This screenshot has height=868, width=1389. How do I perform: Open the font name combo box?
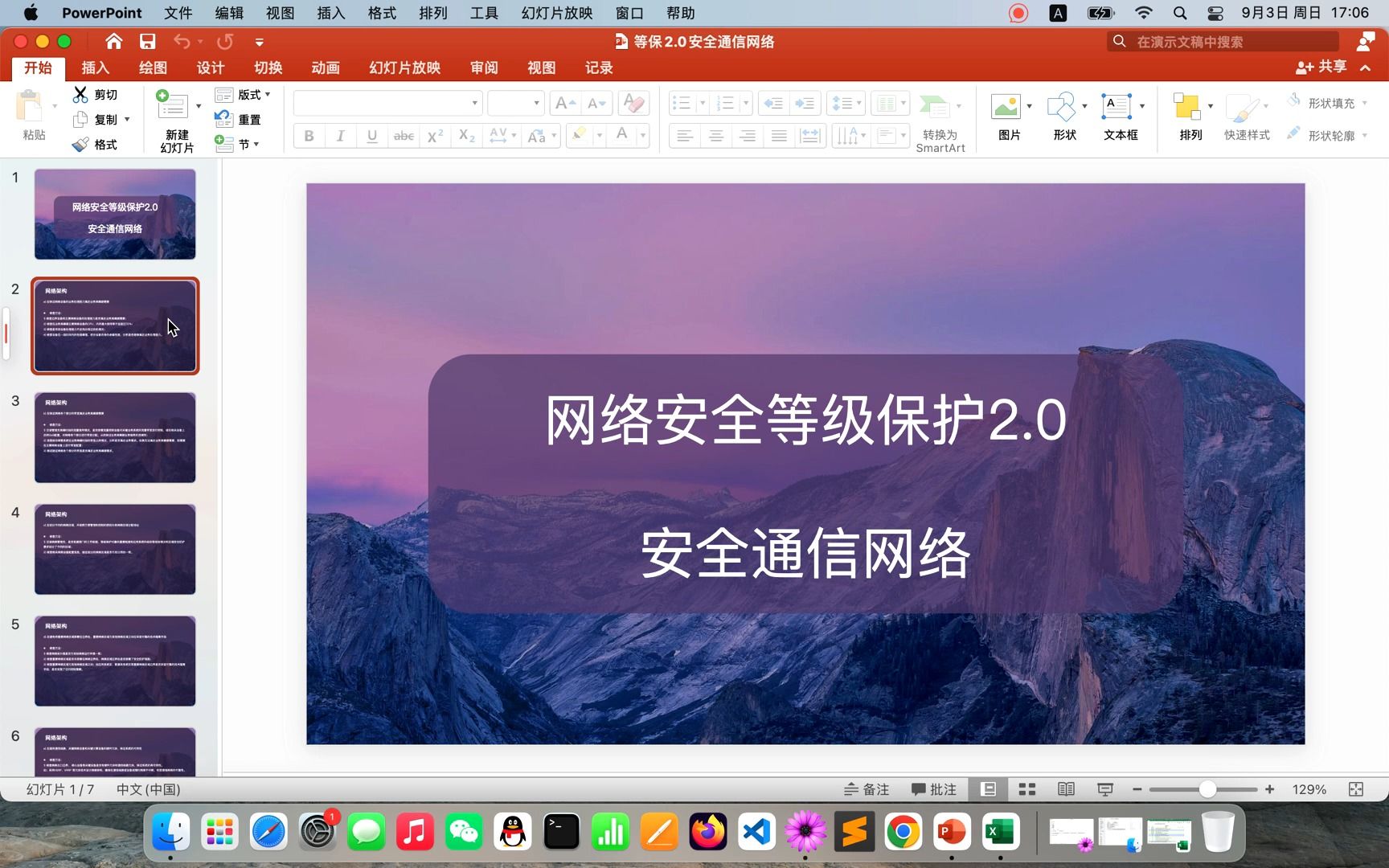pos(387,103)
